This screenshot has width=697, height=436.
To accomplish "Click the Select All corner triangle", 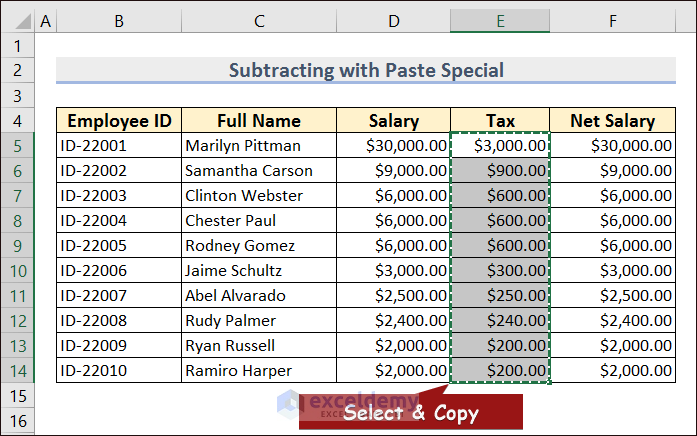I will 17,22.
